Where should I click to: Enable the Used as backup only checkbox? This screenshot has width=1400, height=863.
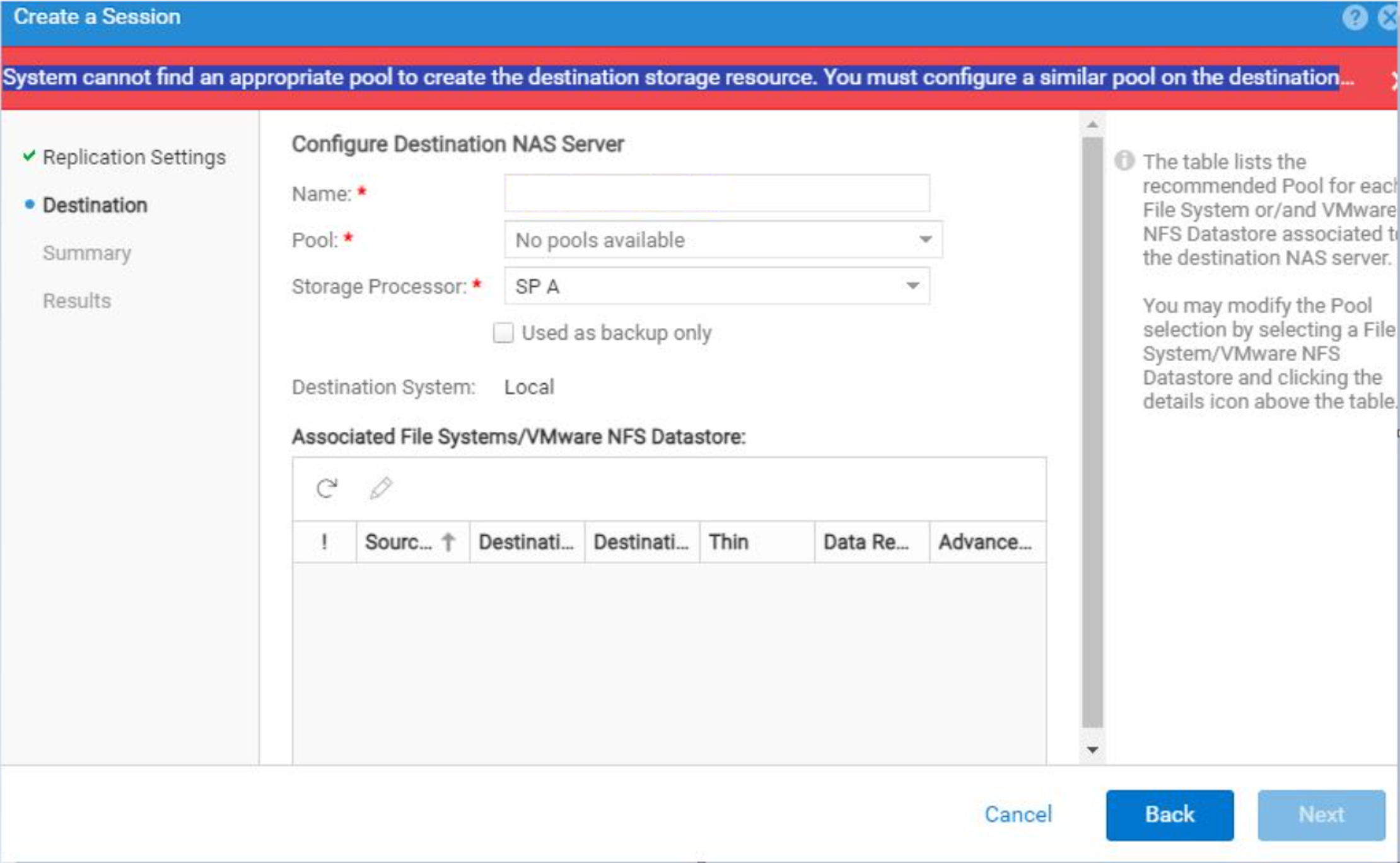[503, 332]
